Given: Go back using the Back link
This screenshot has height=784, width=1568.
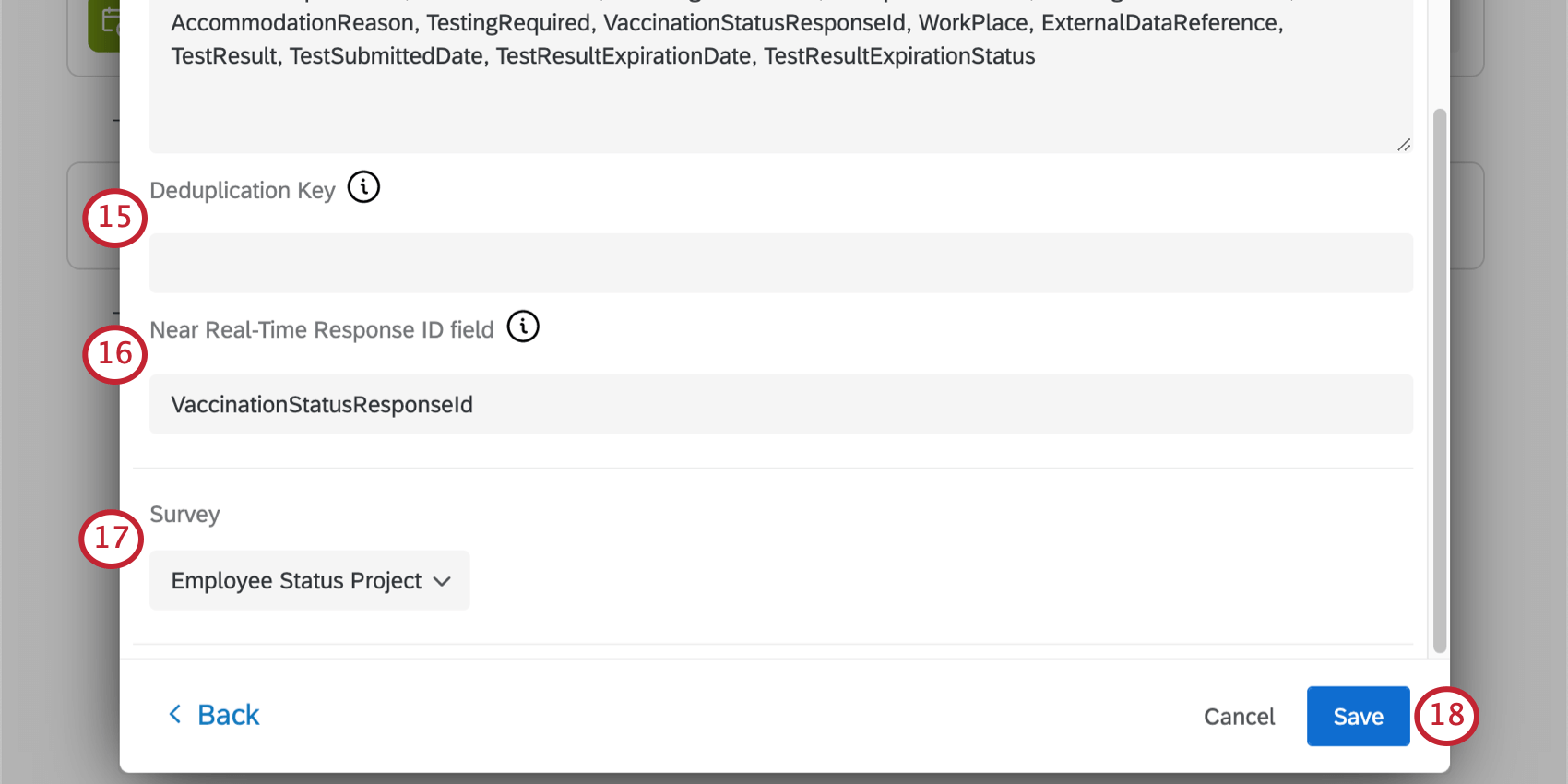Looking at the screenshot, I should pyautogui.click(x=228, y=715).
